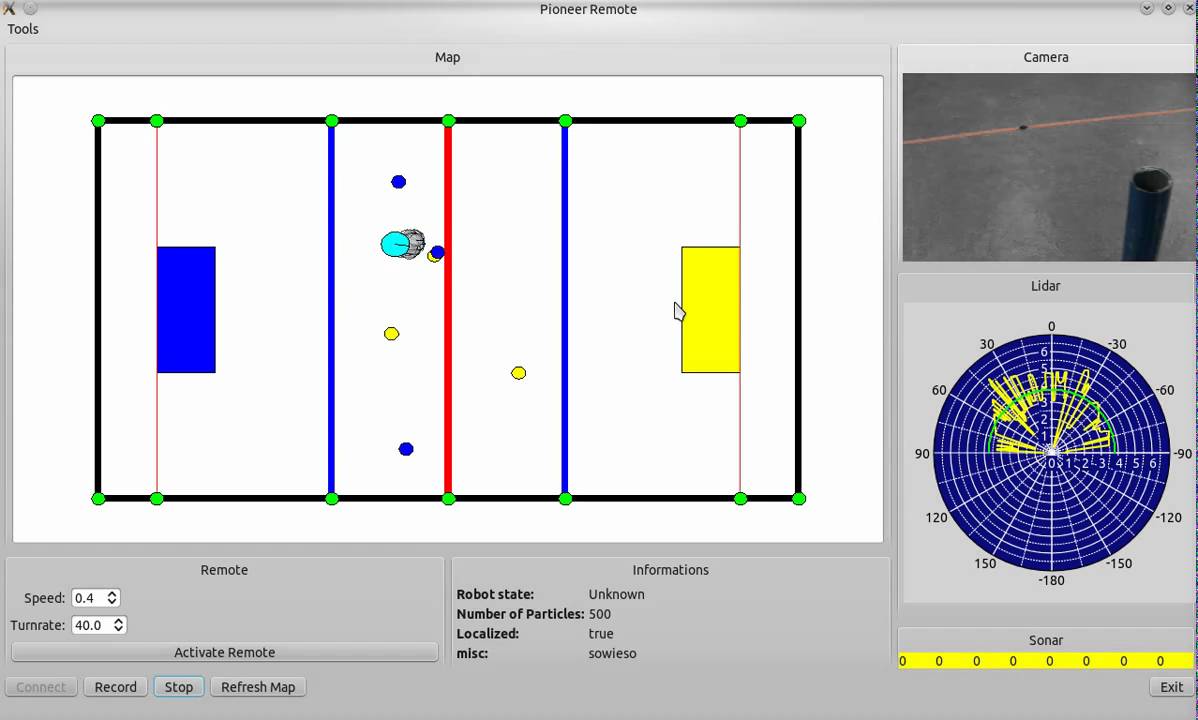Decrease Speed with down arrow

[x=112, y=602]
